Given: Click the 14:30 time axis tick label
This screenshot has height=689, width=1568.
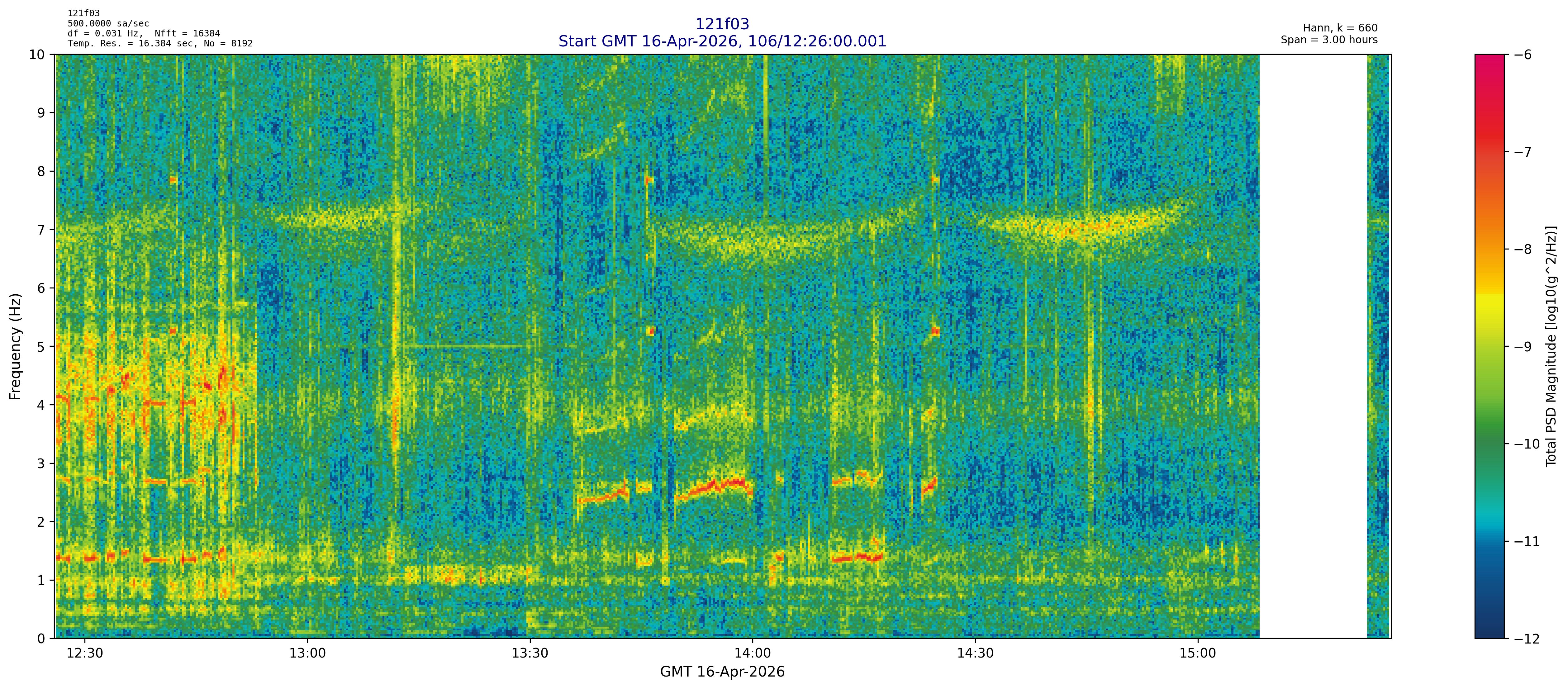Looking at the screenshot, I should click(975, 654).
